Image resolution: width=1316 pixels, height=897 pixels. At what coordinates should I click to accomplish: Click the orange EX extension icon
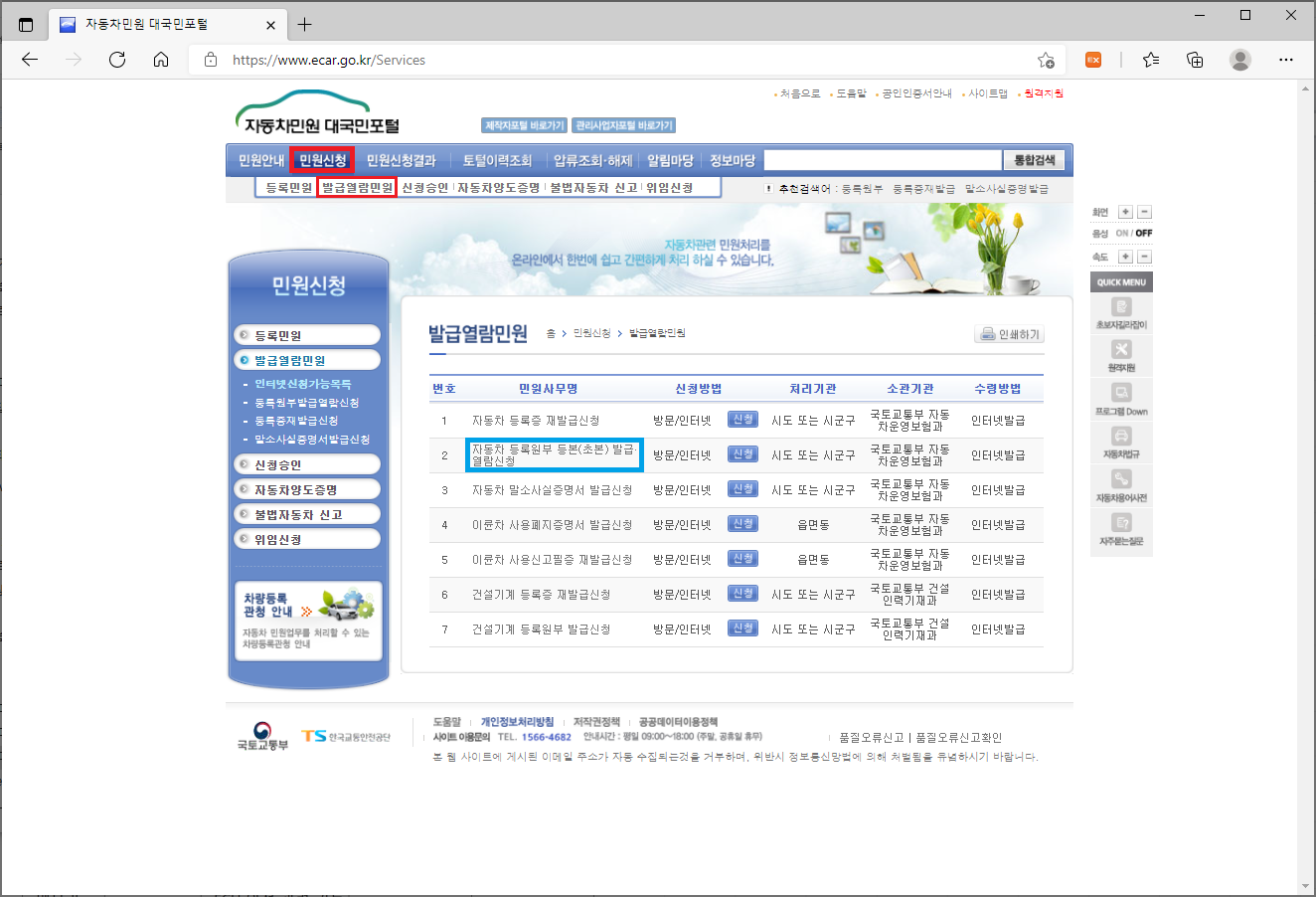[x=1093, y=60]
